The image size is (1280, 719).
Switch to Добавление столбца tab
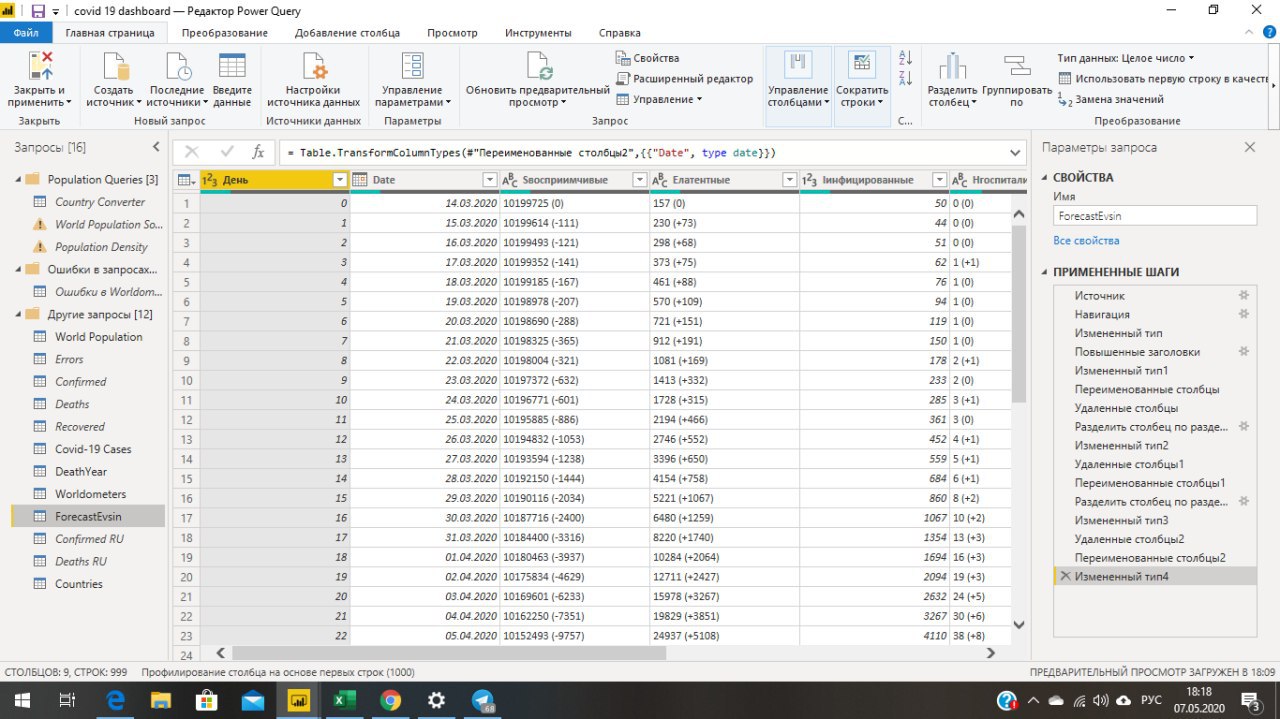(x=347, y=33)
